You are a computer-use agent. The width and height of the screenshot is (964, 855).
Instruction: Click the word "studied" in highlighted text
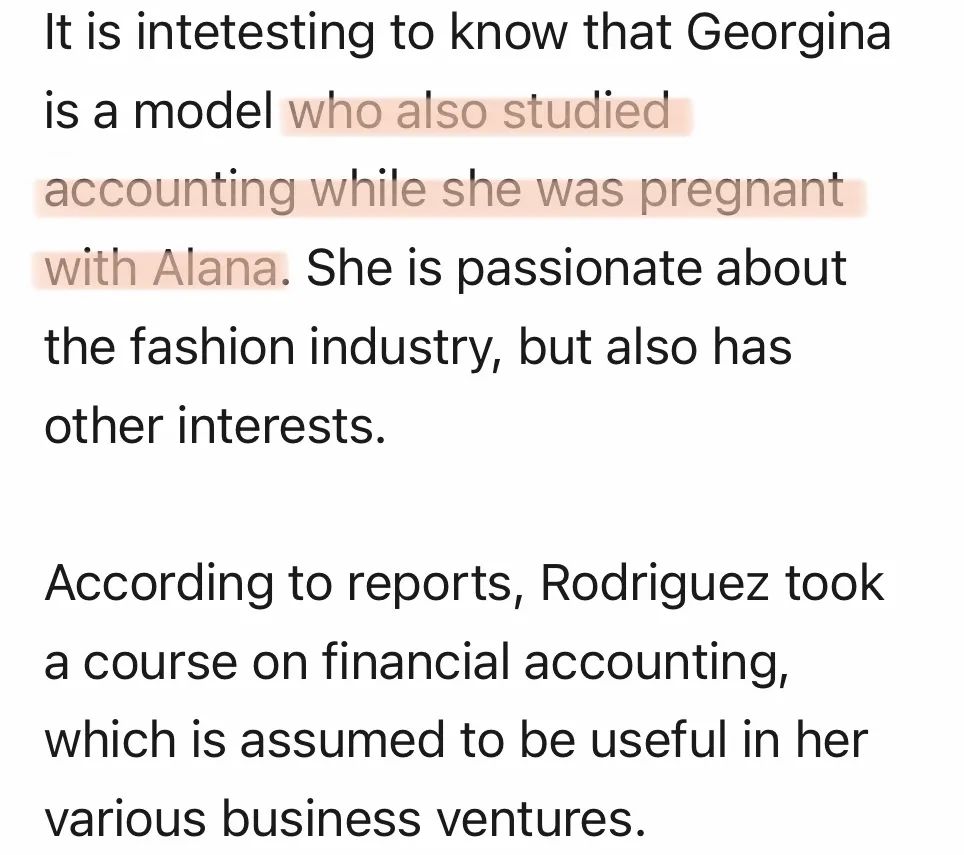coord(585,112)
